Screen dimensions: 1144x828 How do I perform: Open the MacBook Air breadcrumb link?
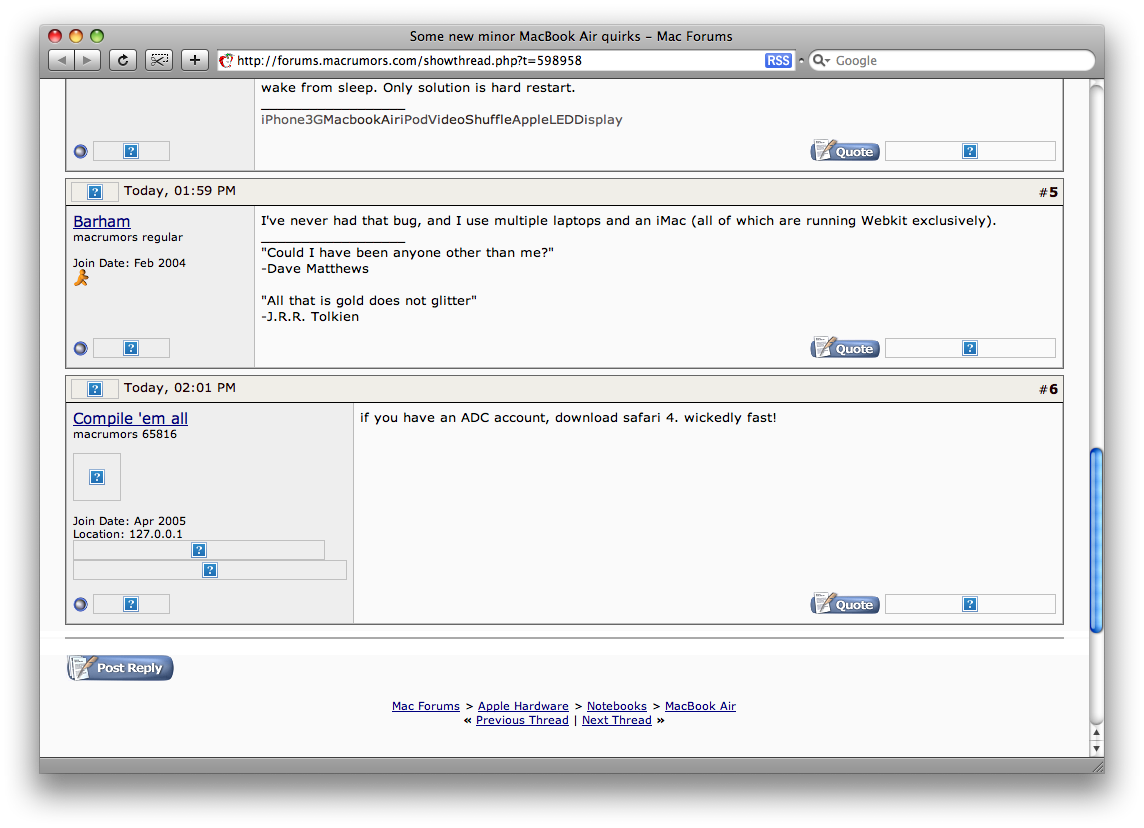coord(700,706)
